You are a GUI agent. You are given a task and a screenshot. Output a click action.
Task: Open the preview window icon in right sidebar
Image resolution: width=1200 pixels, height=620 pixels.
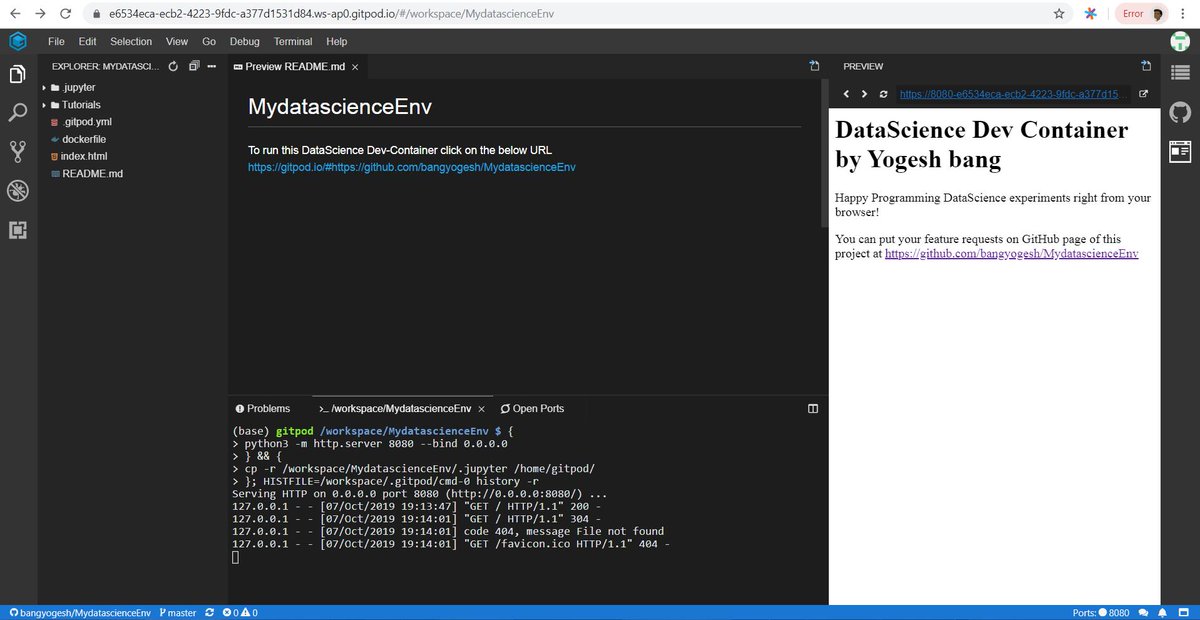click(1180, 151)
